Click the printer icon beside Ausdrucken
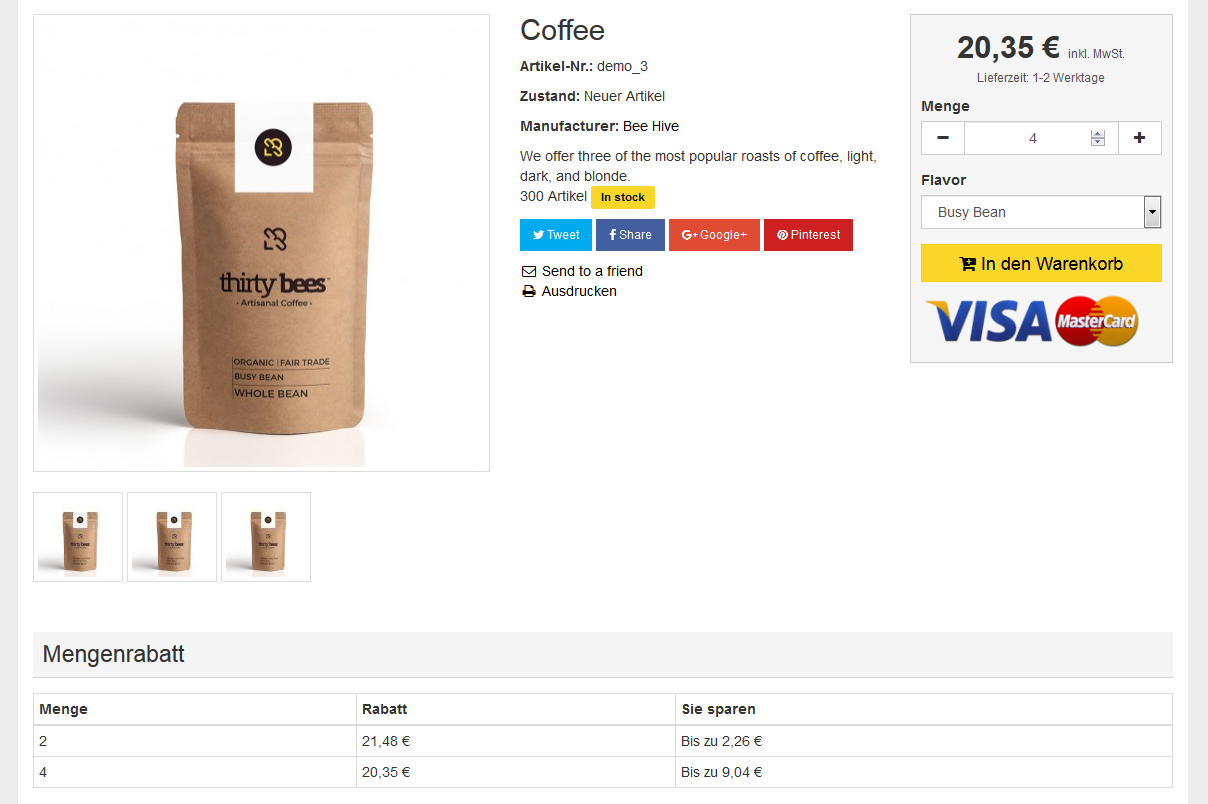This screenshot has width=1208, height=804. click(x=529, y=292)
